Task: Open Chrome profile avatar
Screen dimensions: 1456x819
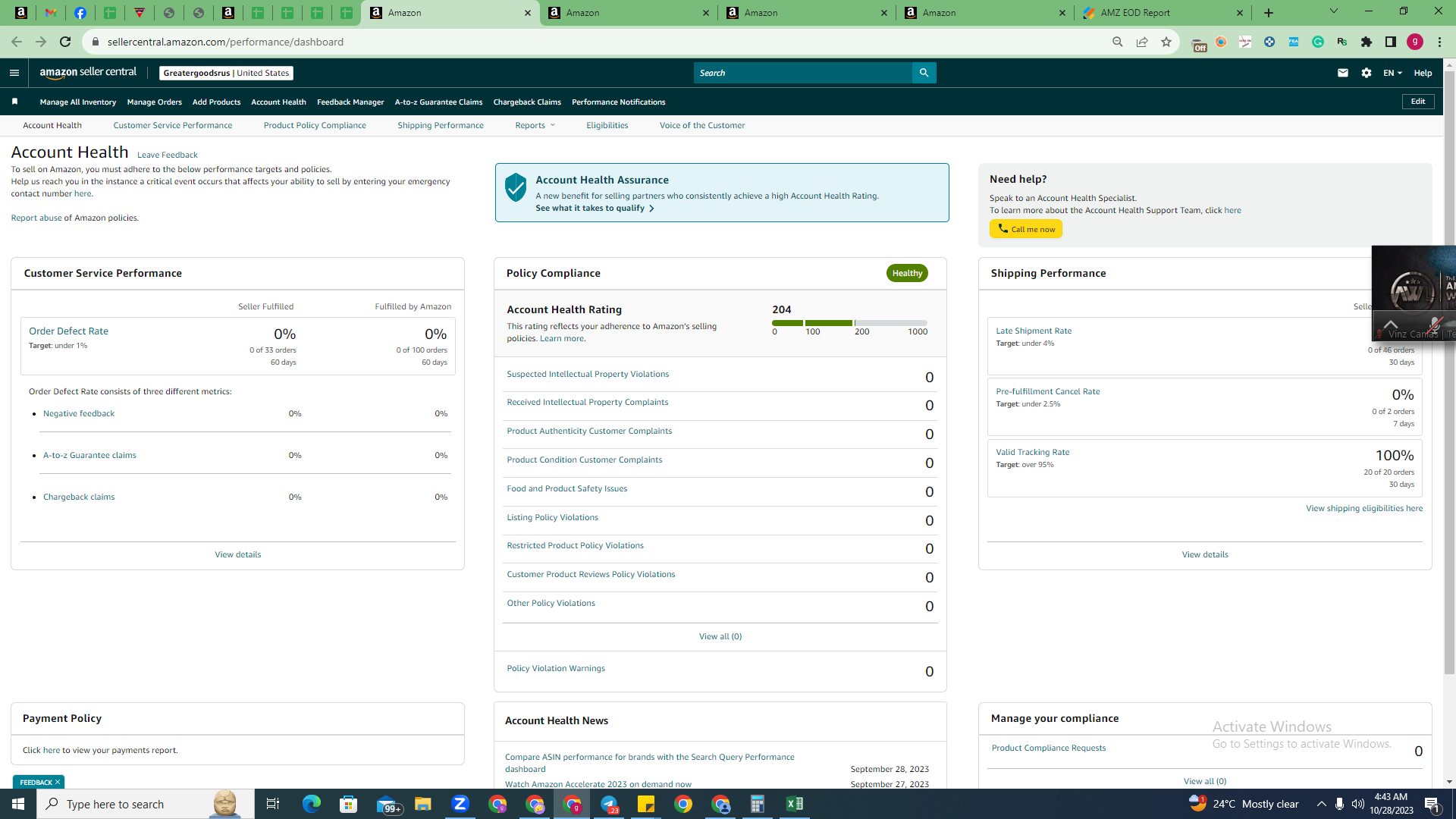Action: point(1415,42)
